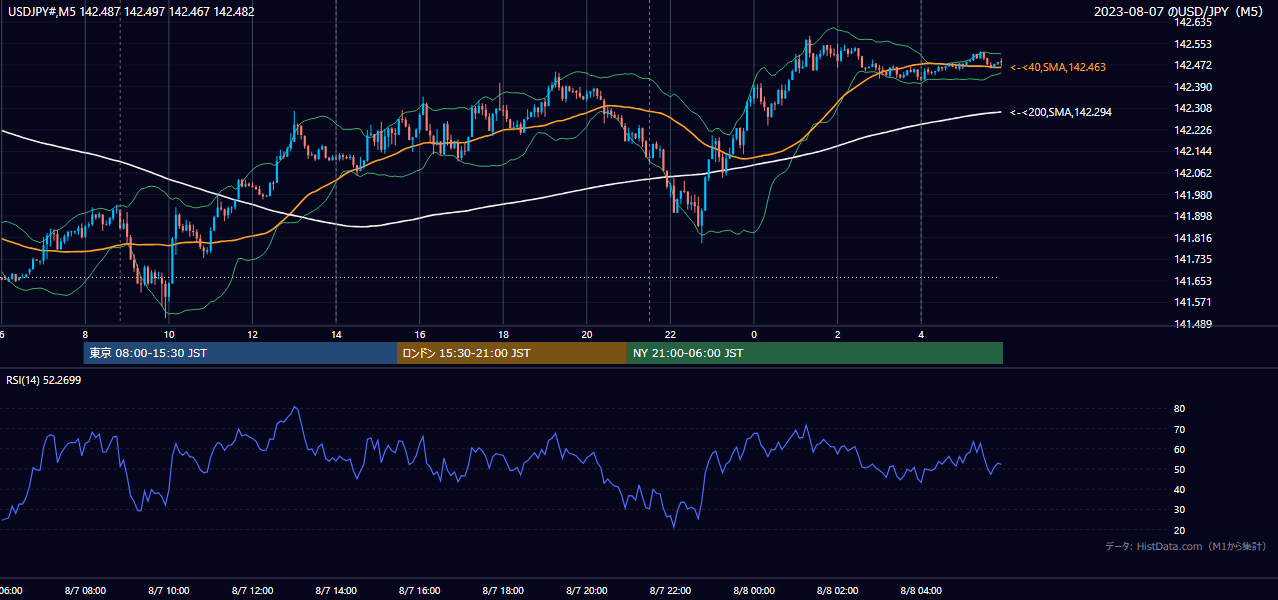Click the 8/7 18:00 time axis label
Screen dimensions: 1278x600
[x=503, y=591]
